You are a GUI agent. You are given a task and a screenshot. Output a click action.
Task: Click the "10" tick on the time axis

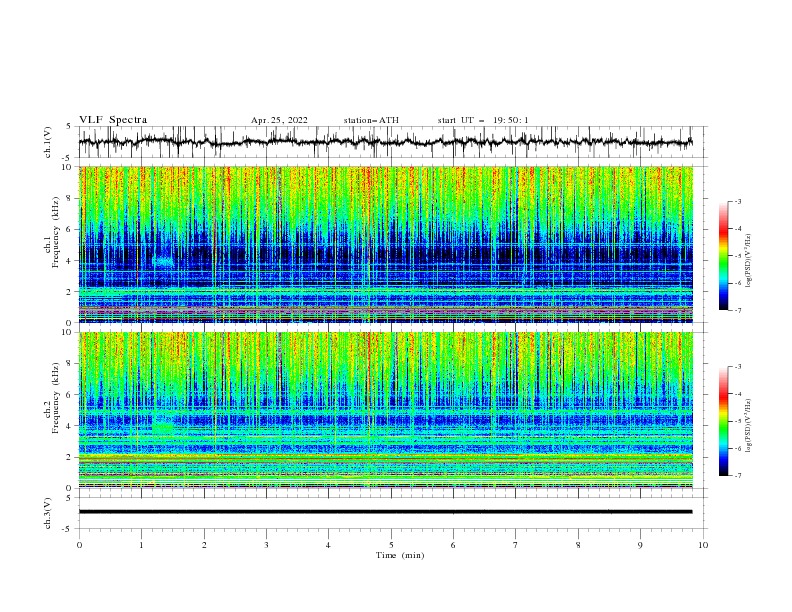coord(703,545)
